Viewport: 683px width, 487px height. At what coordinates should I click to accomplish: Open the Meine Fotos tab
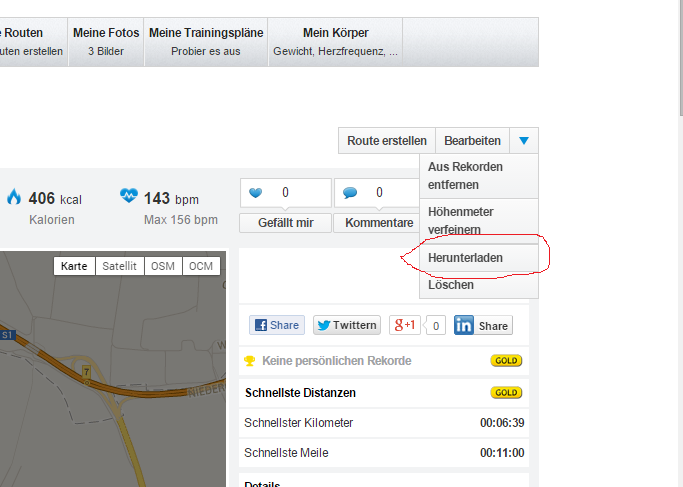pos(106,42)
